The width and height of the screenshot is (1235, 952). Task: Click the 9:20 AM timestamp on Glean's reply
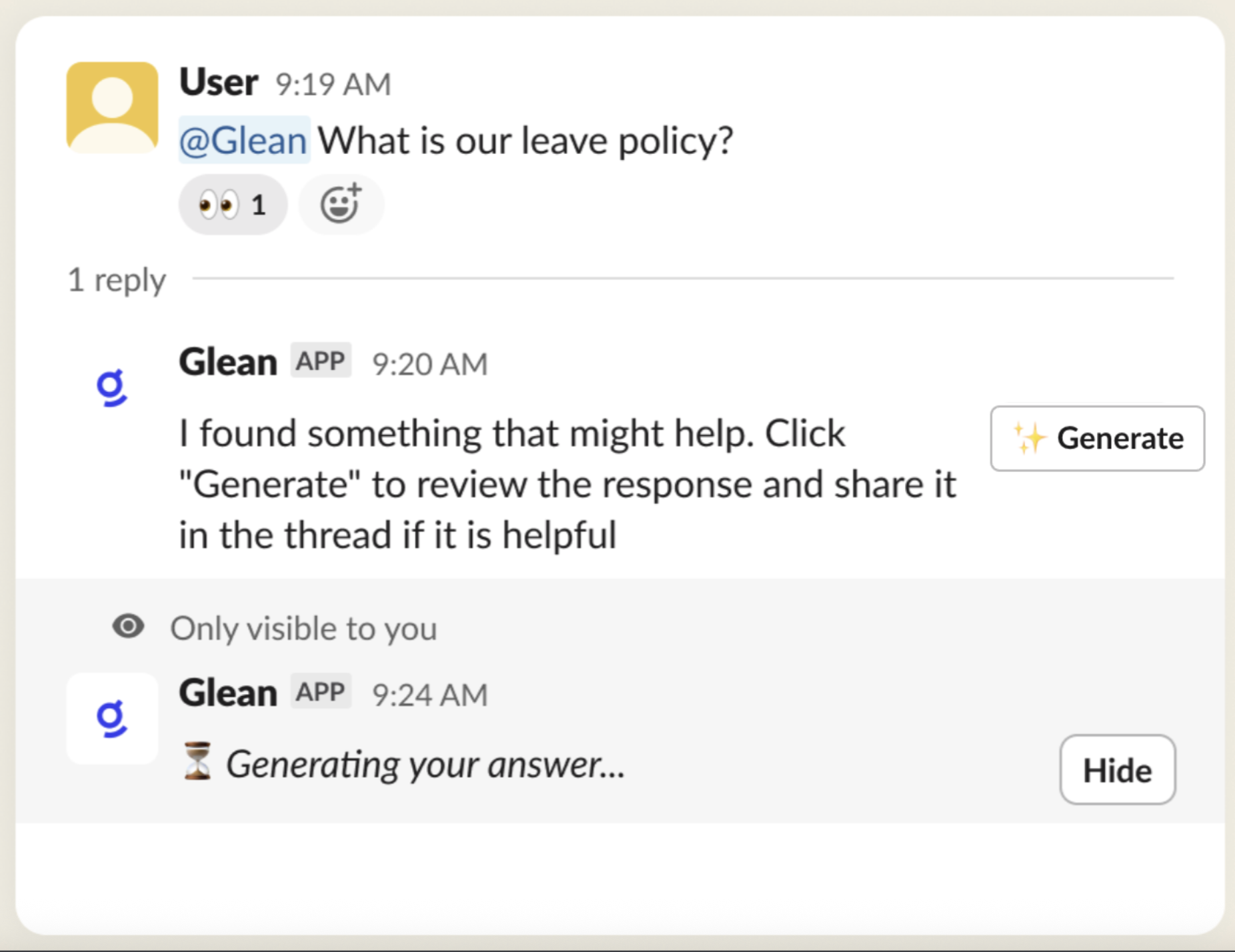pyautogui.click(x=429, y=363)
